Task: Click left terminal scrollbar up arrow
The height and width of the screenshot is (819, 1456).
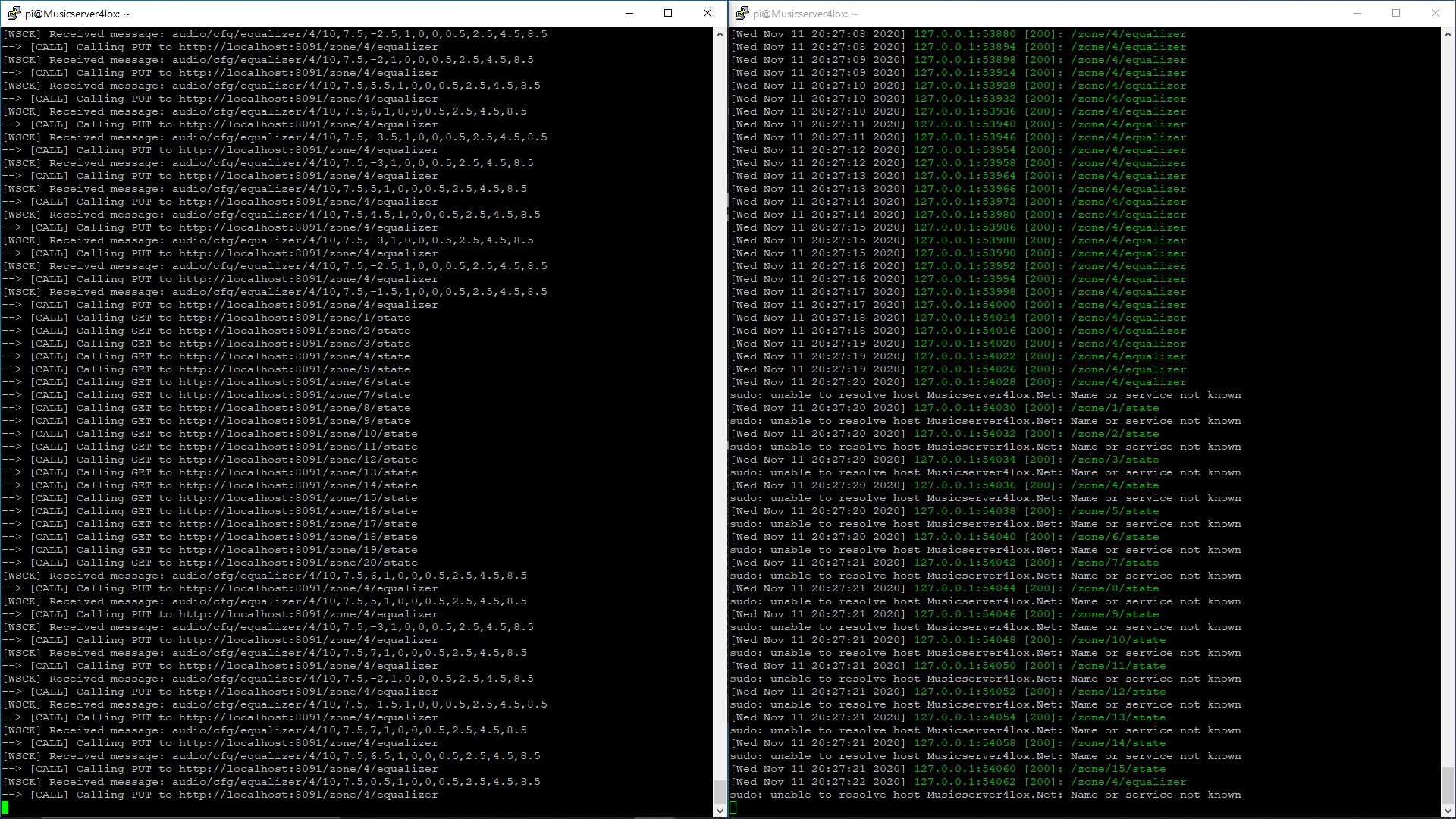Action: [720, 34]
